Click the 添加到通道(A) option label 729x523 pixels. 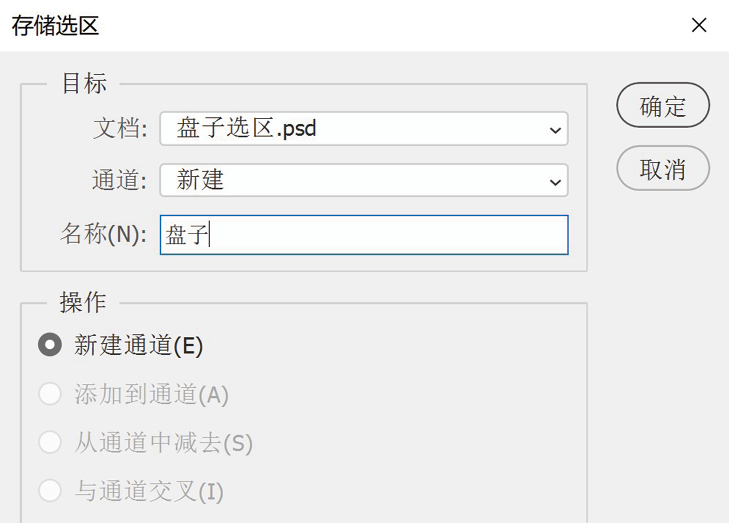pyautogui.click(x=152, y=394)
